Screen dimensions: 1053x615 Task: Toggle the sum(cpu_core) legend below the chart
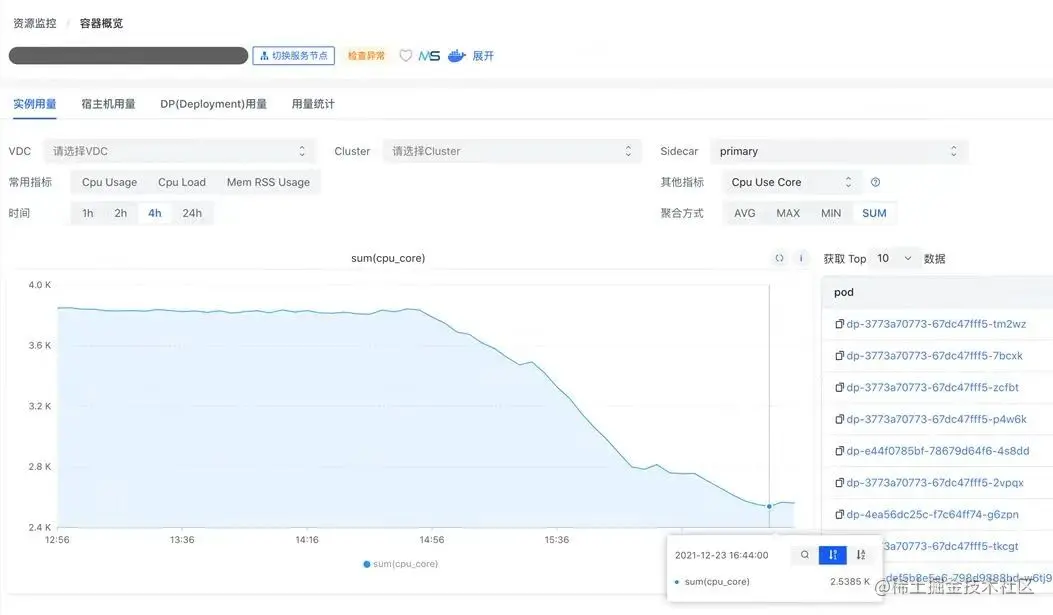[x=400, y=563]
